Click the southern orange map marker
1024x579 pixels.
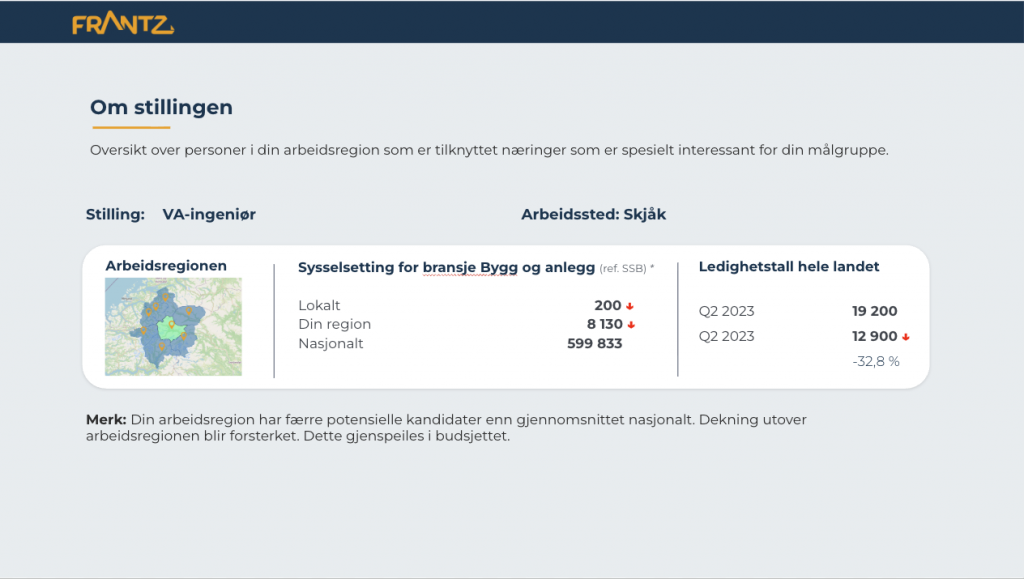(162, 347)
